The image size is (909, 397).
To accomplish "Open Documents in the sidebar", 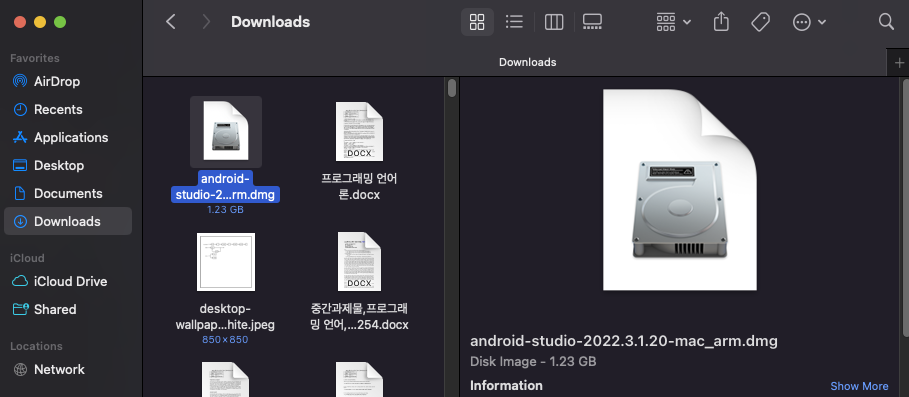I will [68, 193].
